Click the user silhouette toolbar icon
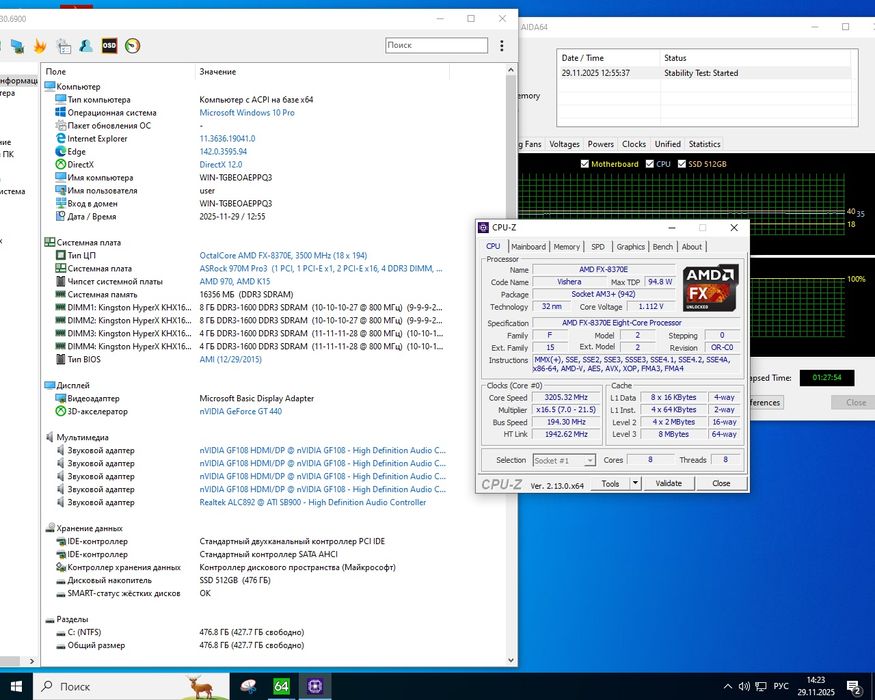Screen dimensions: 875x700 tap(86, 46)
